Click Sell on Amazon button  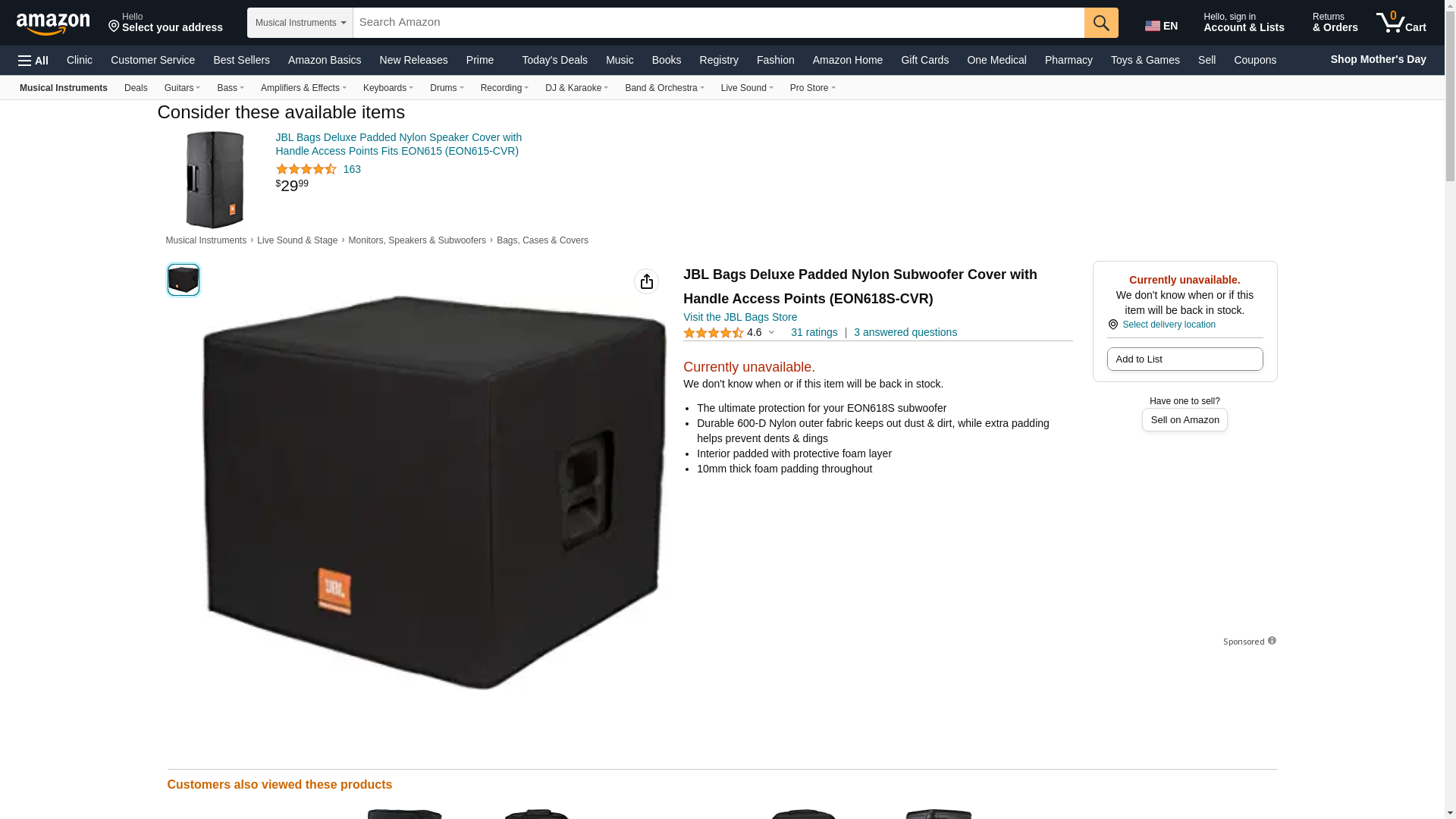point(1185,420)
